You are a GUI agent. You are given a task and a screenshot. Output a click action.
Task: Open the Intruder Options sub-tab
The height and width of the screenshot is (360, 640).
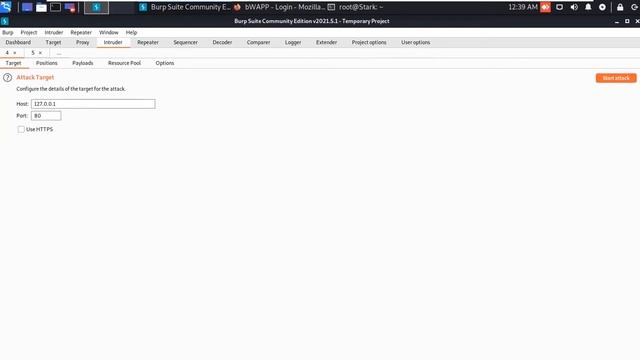click(165, 63)
